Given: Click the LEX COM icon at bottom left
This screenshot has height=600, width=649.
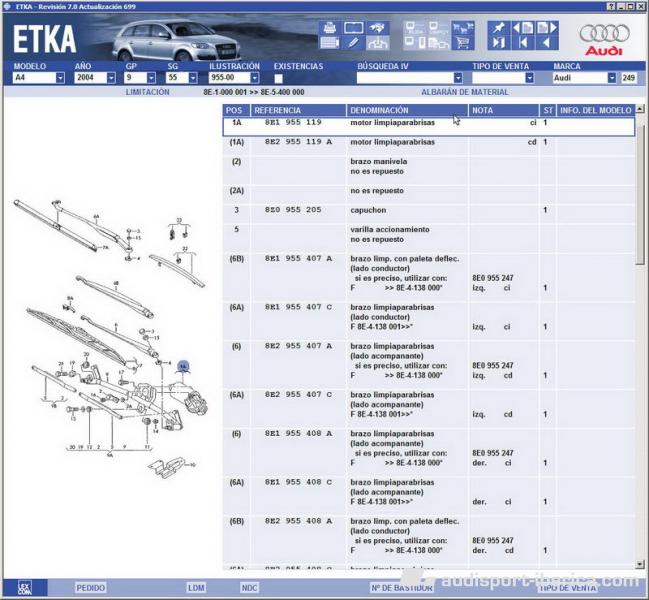Looking at the screenshot, I should click(24, 588).
